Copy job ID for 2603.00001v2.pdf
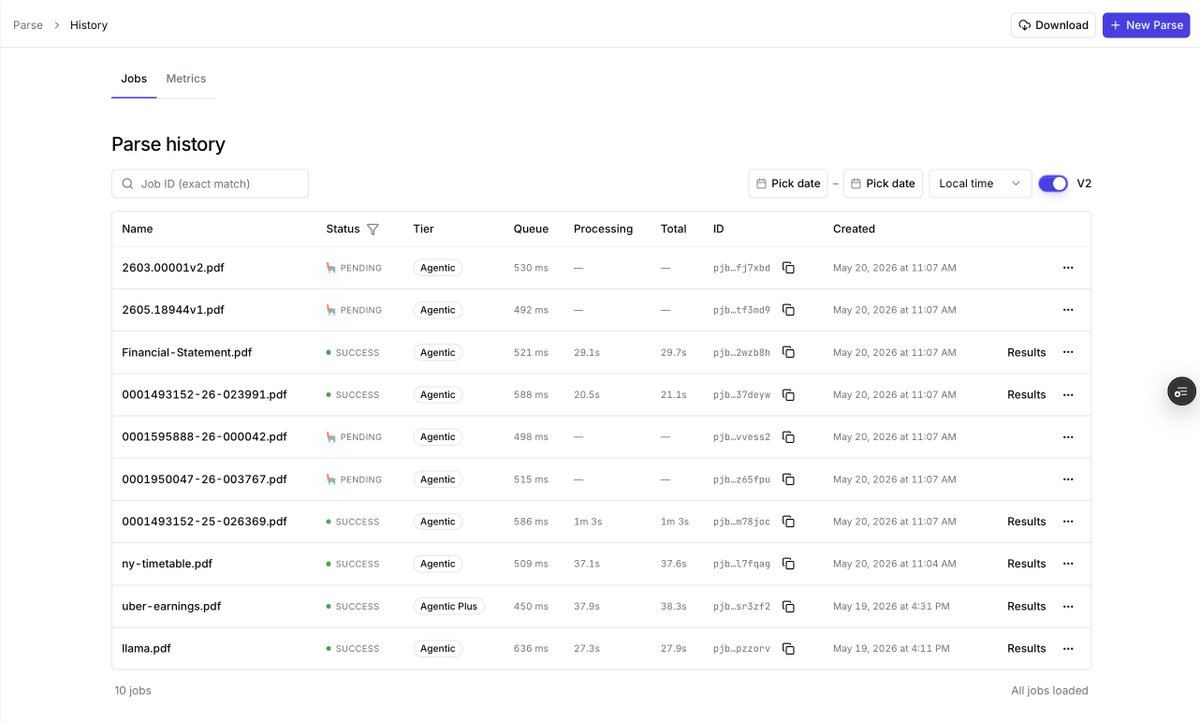Image resolution: width=1200 pixels, height=722 pixels. pyautogui.click(x=788, y=268)
